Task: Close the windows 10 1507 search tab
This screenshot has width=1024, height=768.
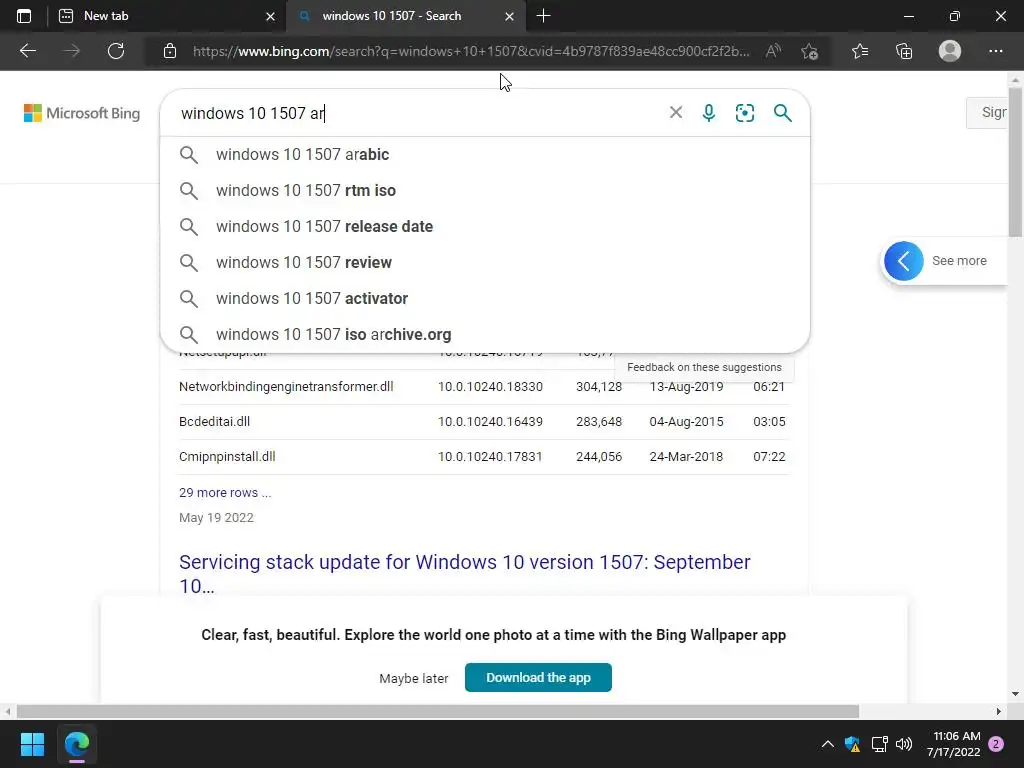Action: pos(509,16)
